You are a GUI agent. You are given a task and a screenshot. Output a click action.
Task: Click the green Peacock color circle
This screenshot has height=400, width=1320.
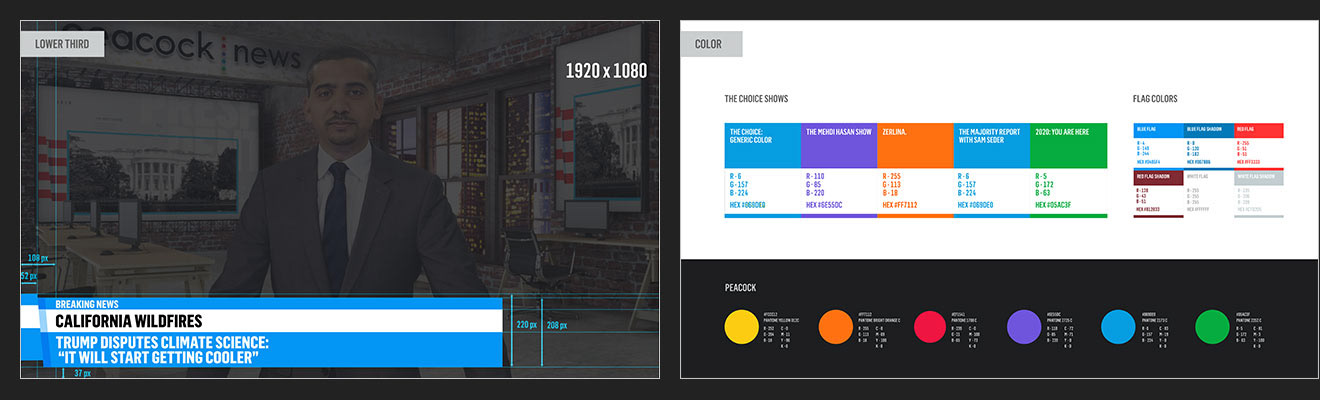coord(1213,327)
